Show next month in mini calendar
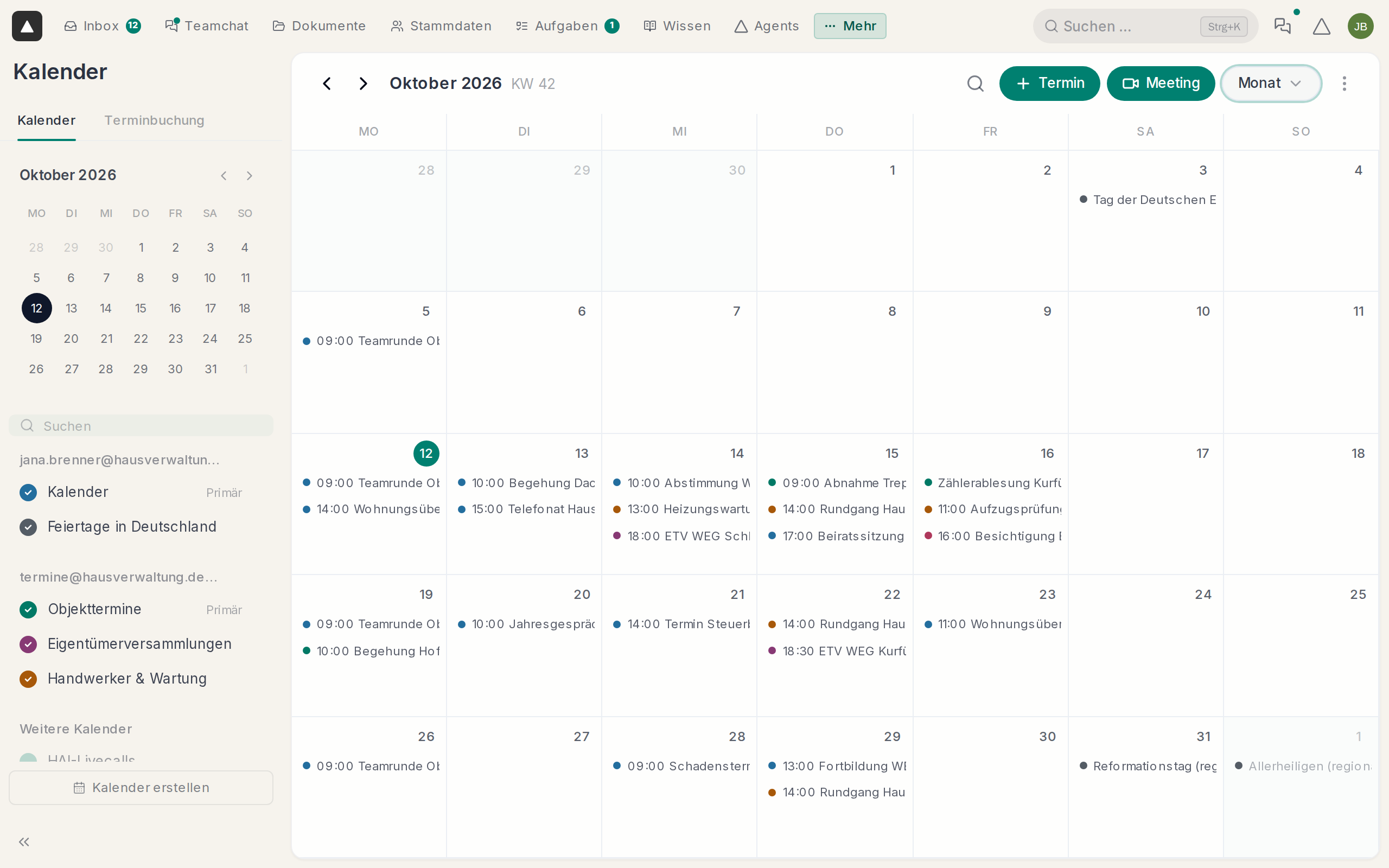 [249, 176]
